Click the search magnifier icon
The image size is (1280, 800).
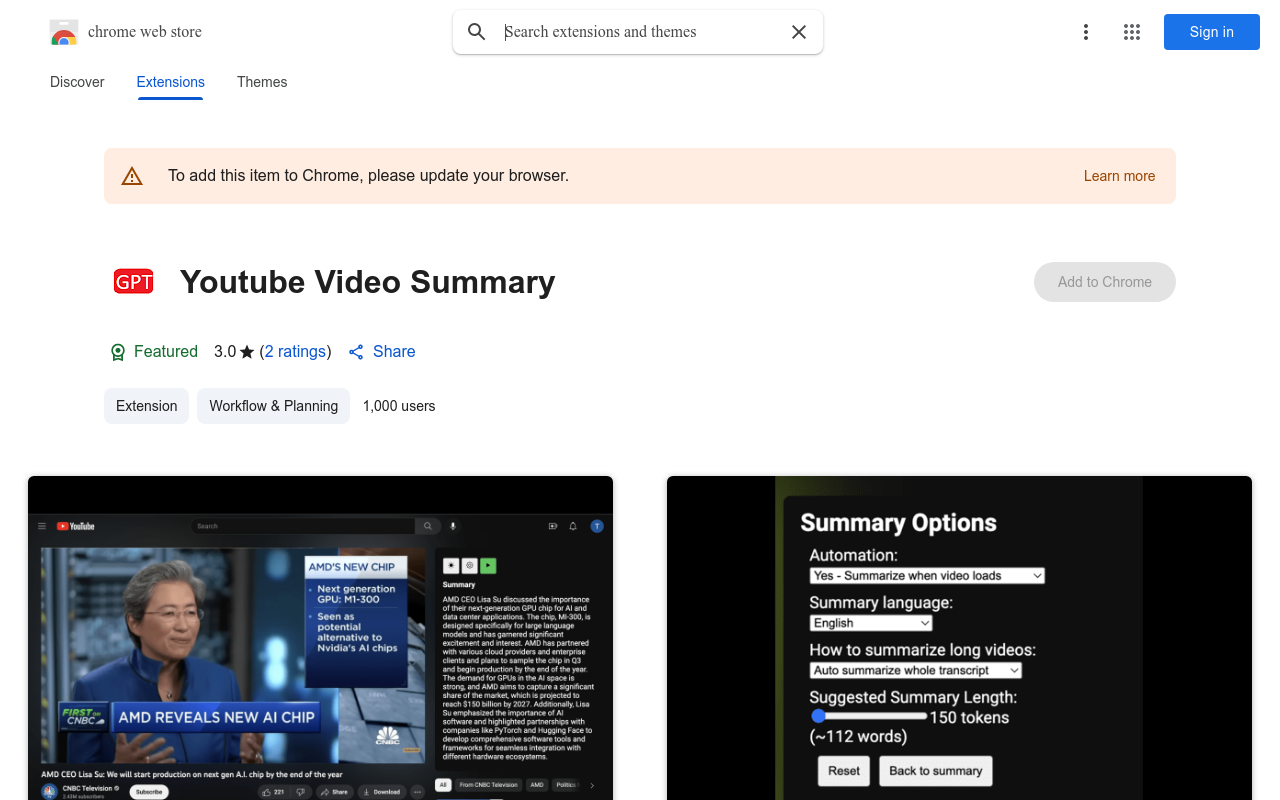pyautogui.click(x=476, y=31)
